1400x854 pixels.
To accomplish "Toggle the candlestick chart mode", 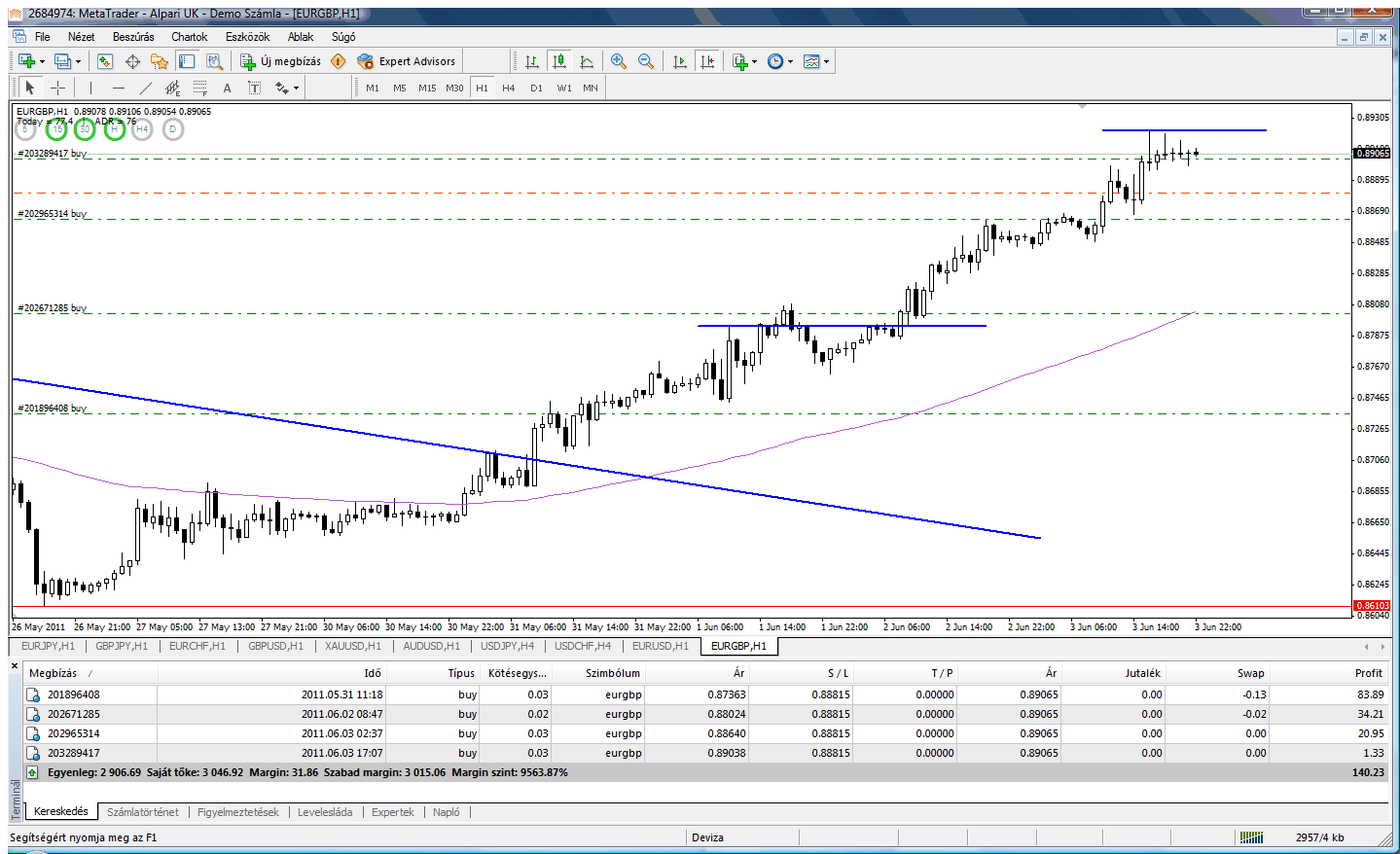I will [559, 61].
